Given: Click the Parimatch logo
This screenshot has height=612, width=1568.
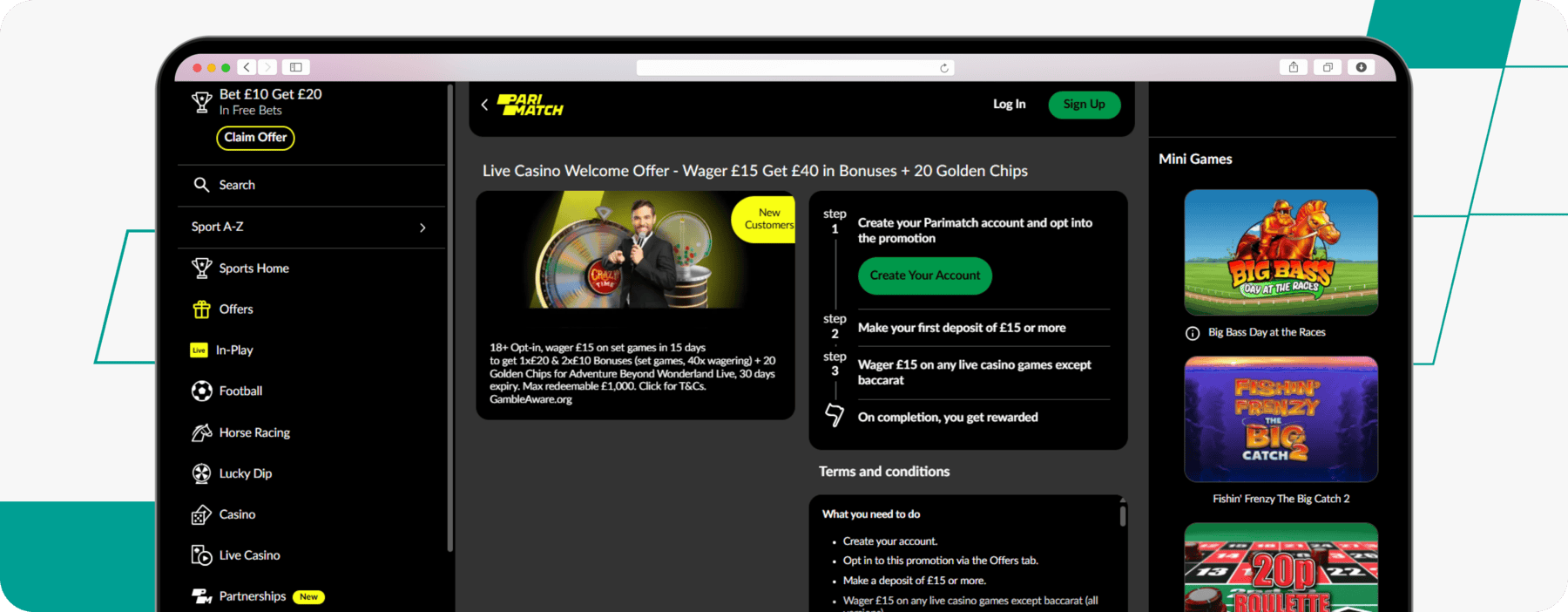Looking at the screenshot, I should pyautogui.click(x=530, y=105).
